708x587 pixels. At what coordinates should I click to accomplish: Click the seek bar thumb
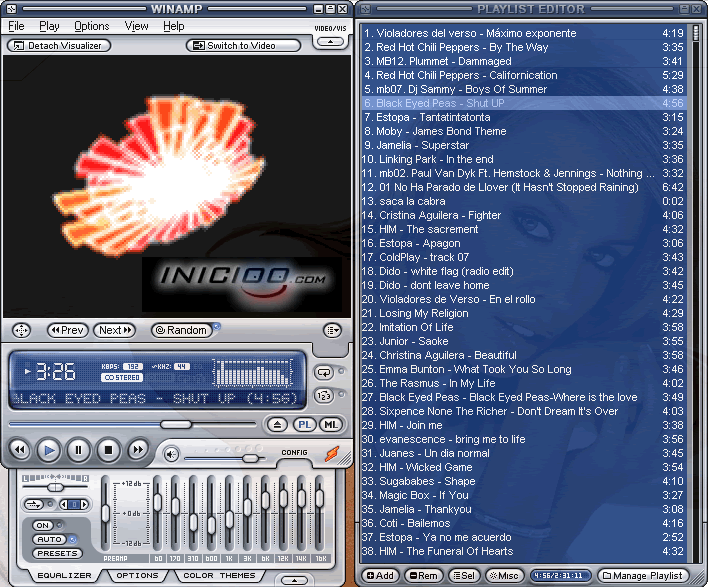(176, 424)
